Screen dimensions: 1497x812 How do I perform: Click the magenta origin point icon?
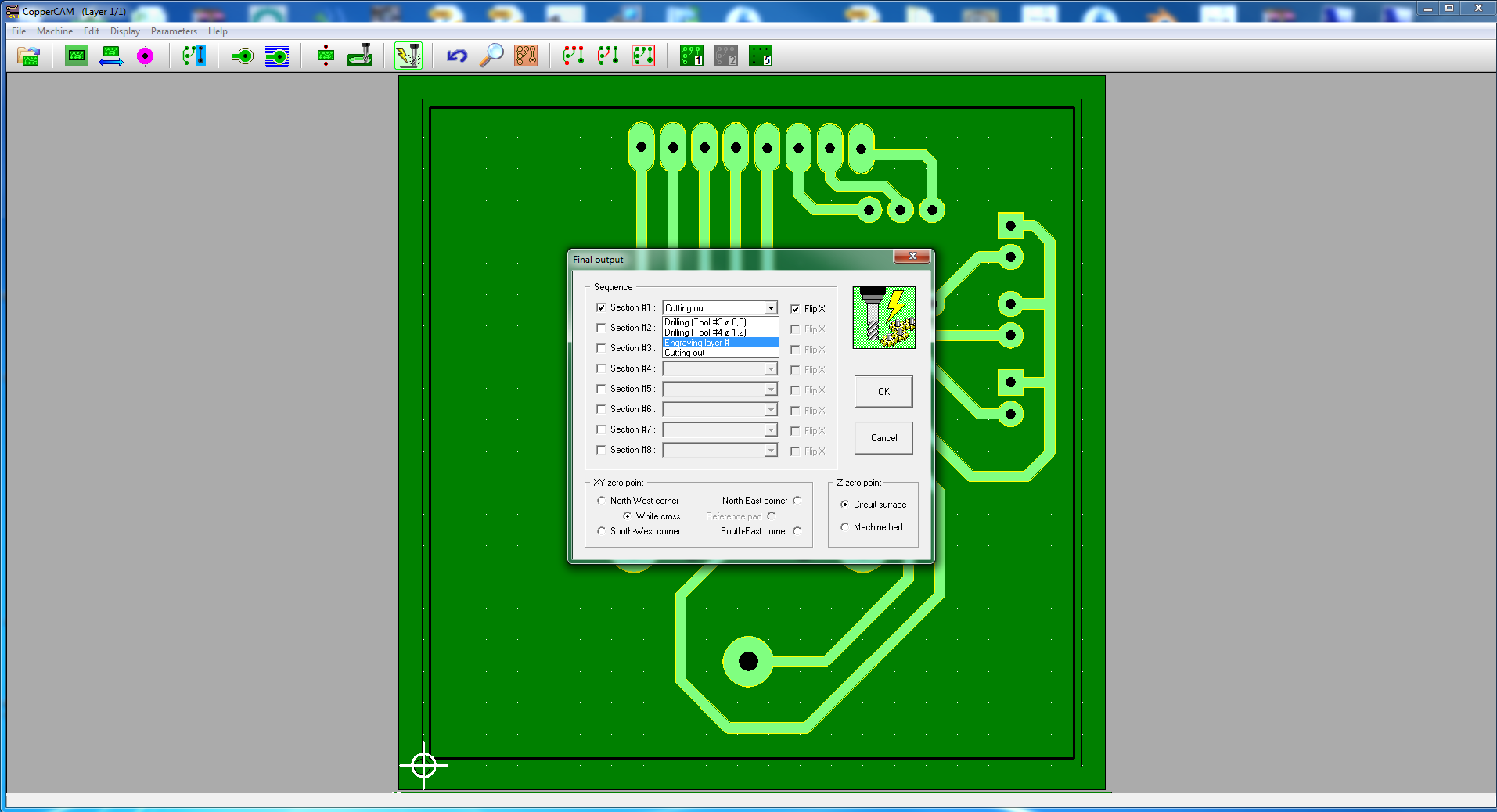tap(146, 56)
